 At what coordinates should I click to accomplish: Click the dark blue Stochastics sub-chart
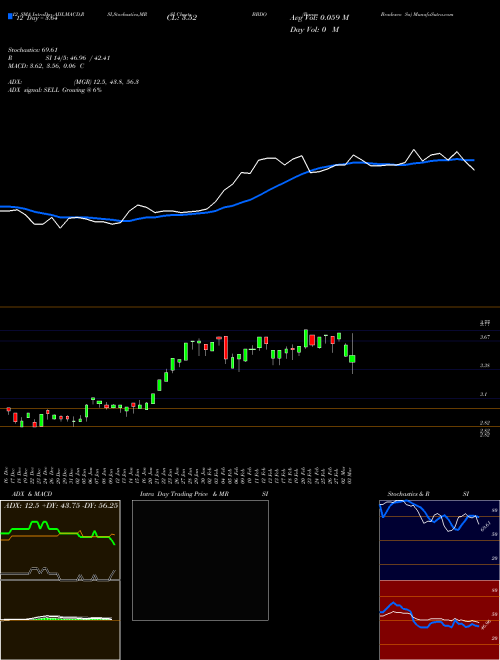tap(439, 540)
